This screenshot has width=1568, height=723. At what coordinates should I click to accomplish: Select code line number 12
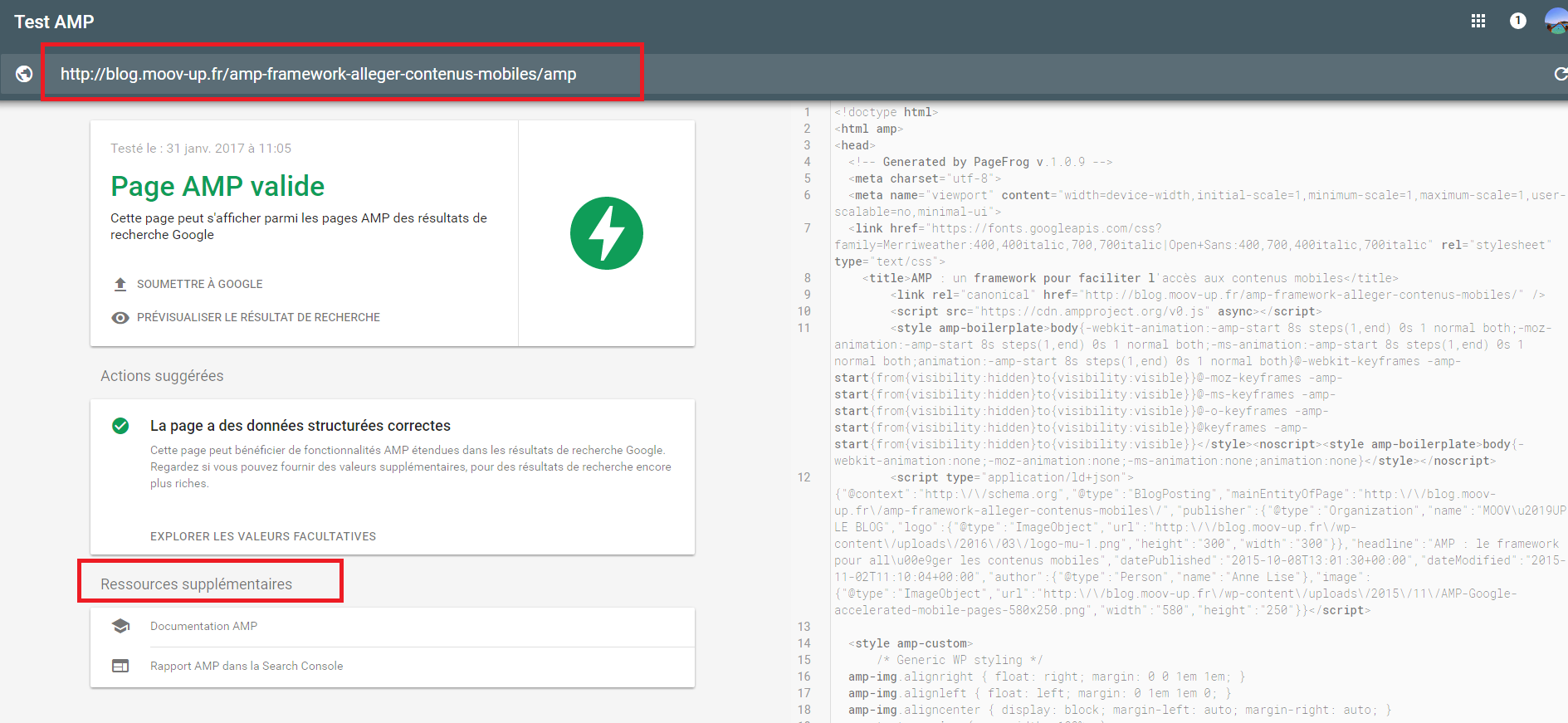pos(804,477)
